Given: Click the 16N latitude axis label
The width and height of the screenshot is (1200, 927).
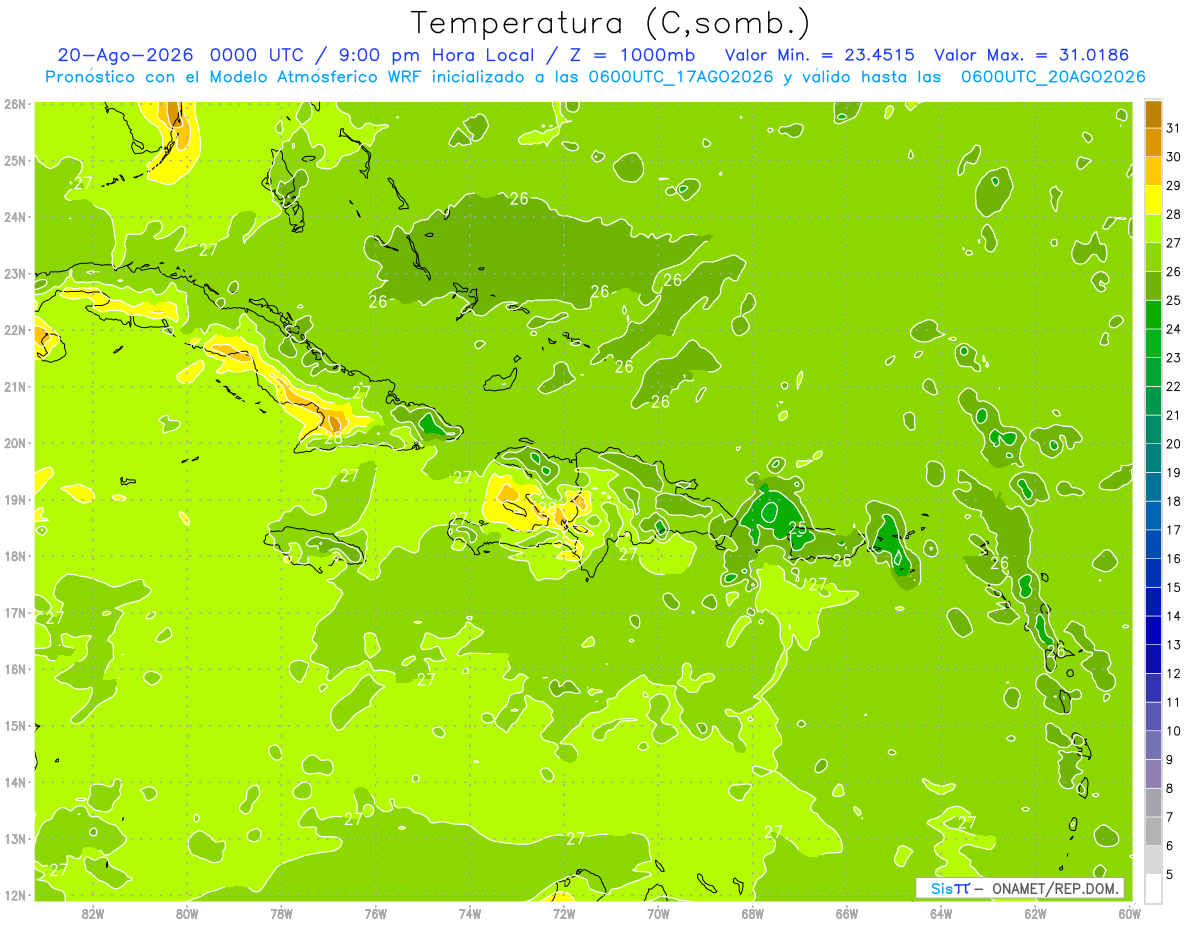Looking at the screenshot, I should (14, 669).
